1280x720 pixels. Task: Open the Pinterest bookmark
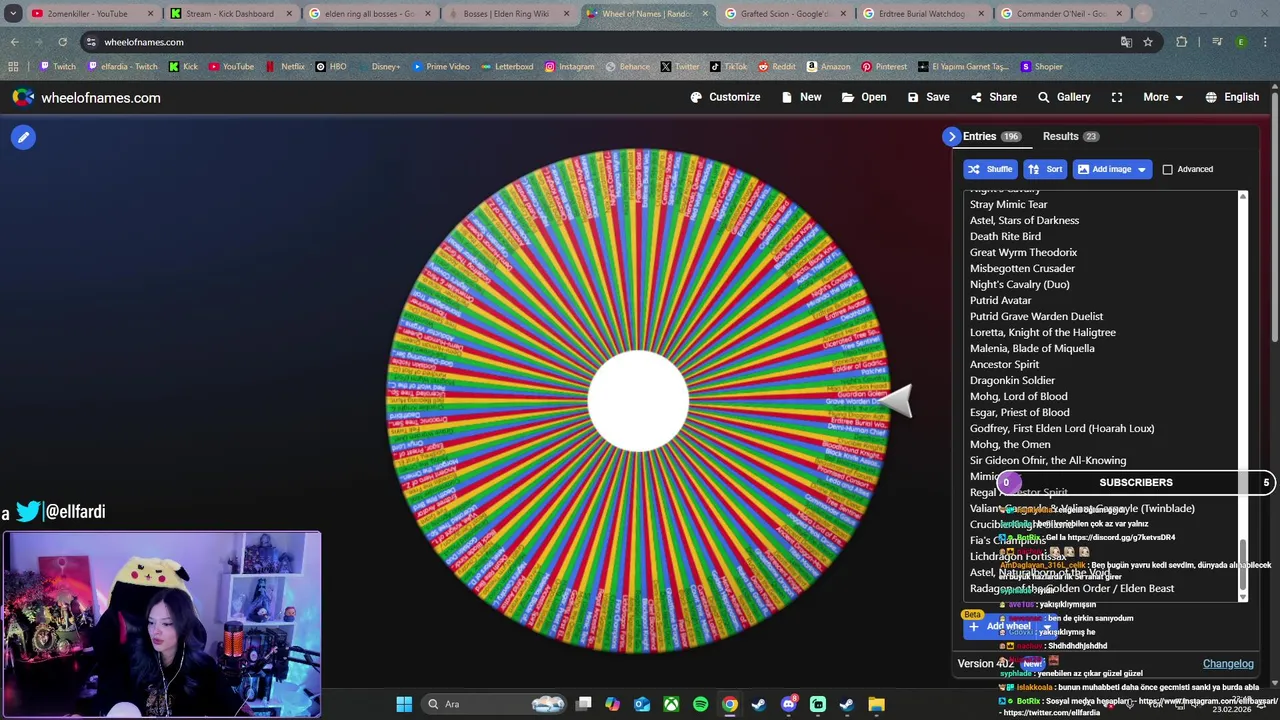point(884,67)
